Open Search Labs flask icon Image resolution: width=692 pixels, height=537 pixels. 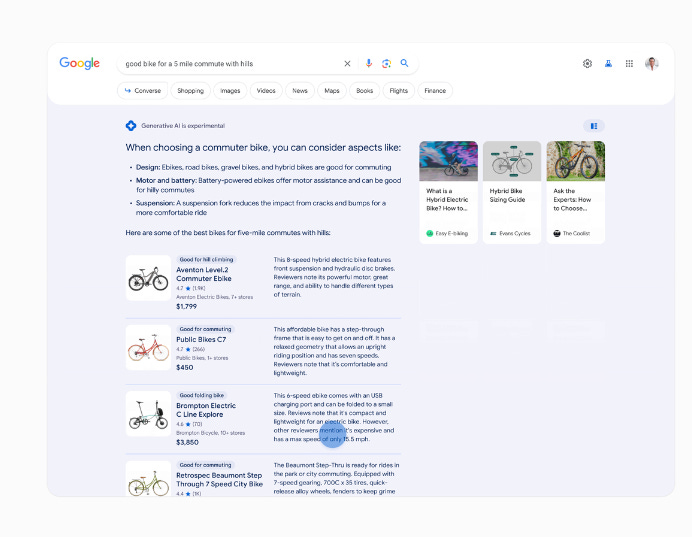point(608,64)
